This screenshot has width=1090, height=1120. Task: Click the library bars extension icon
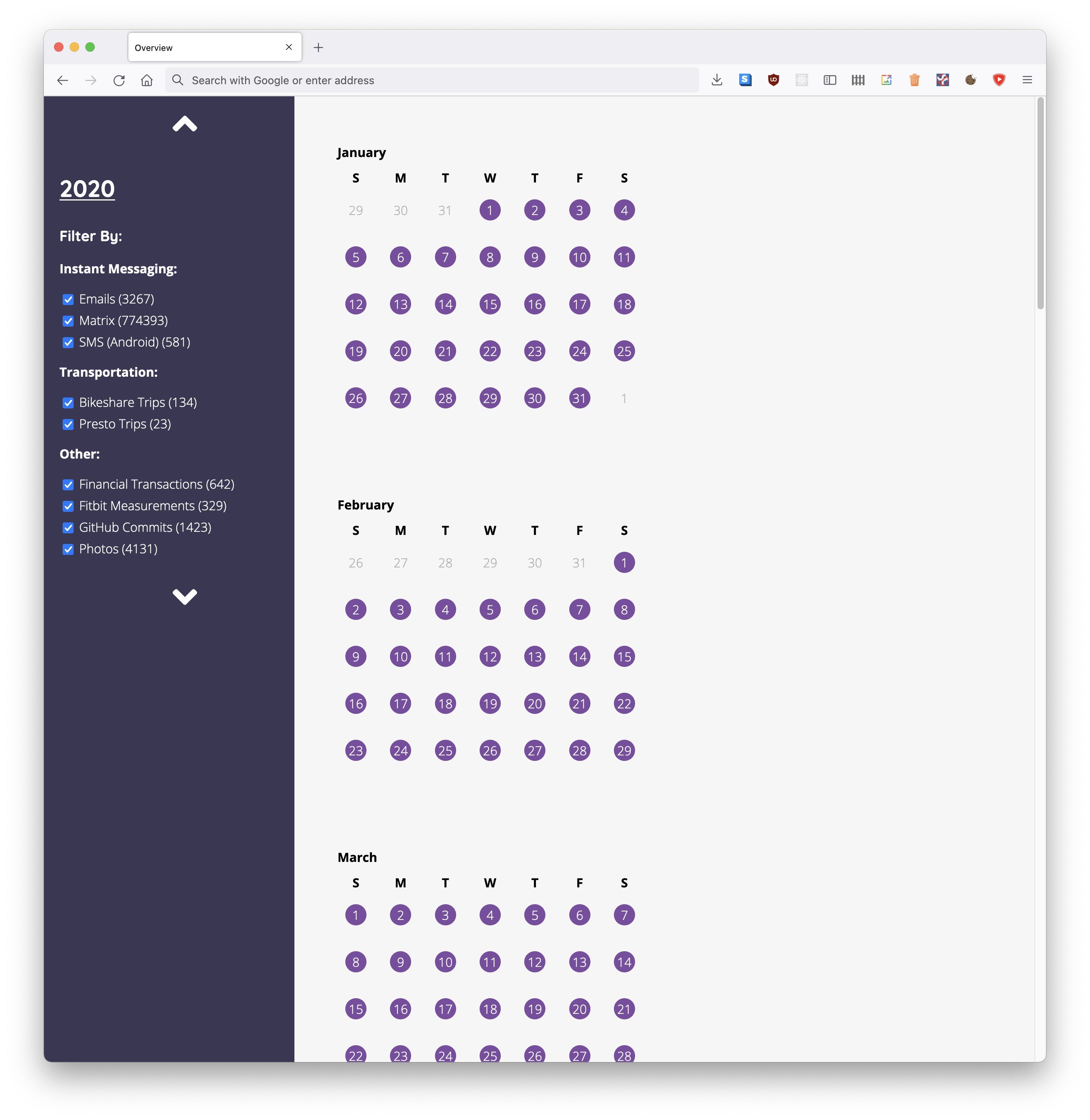858,80
